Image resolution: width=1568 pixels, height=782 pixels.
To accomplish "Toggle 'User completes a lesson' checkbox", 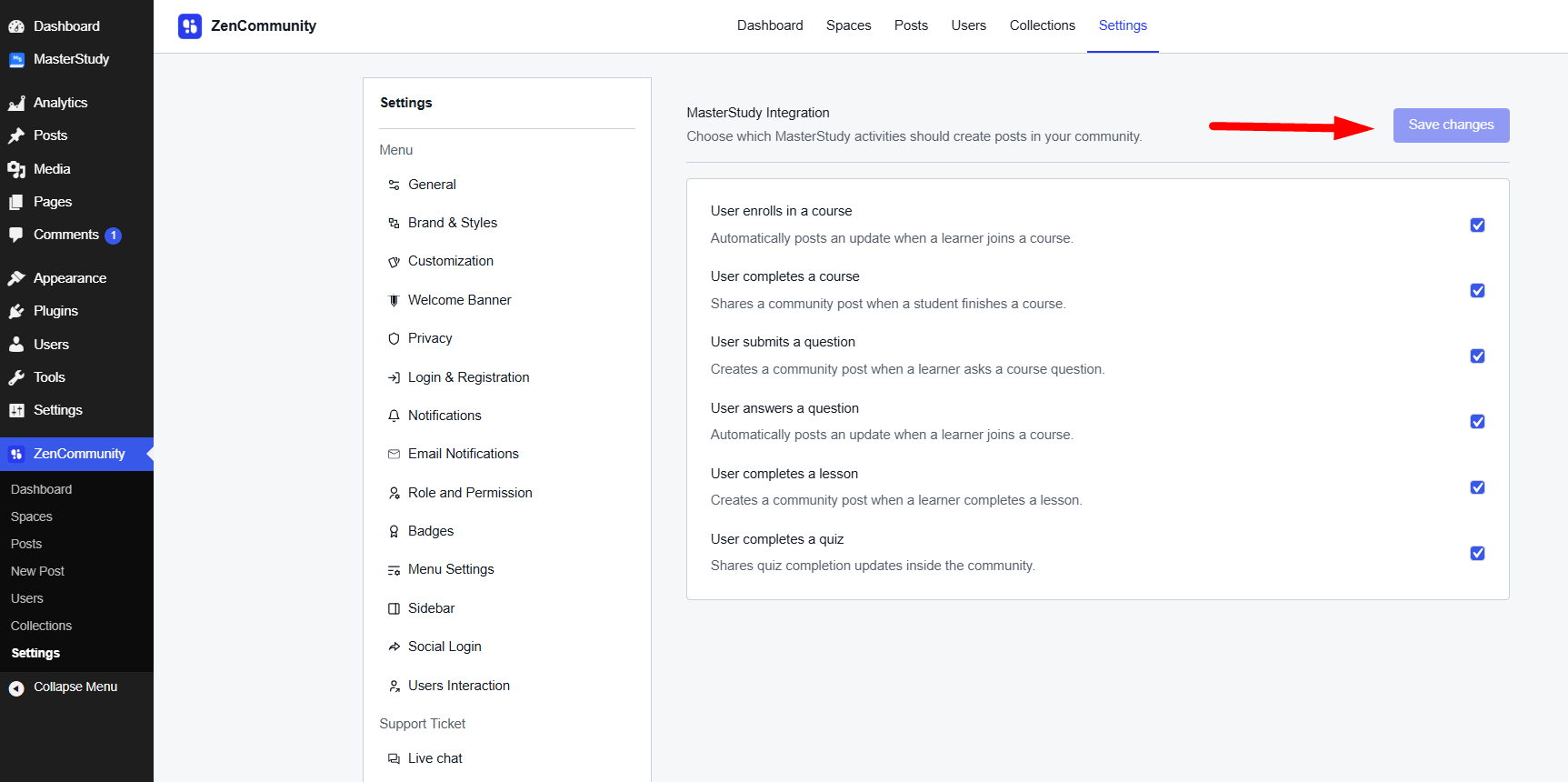I will (x=1477, y=487).
